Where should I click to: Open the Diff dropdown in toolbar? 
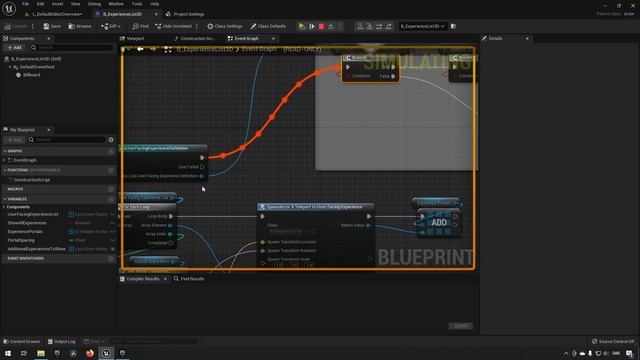pyautogui.click(x=111, y=26)
